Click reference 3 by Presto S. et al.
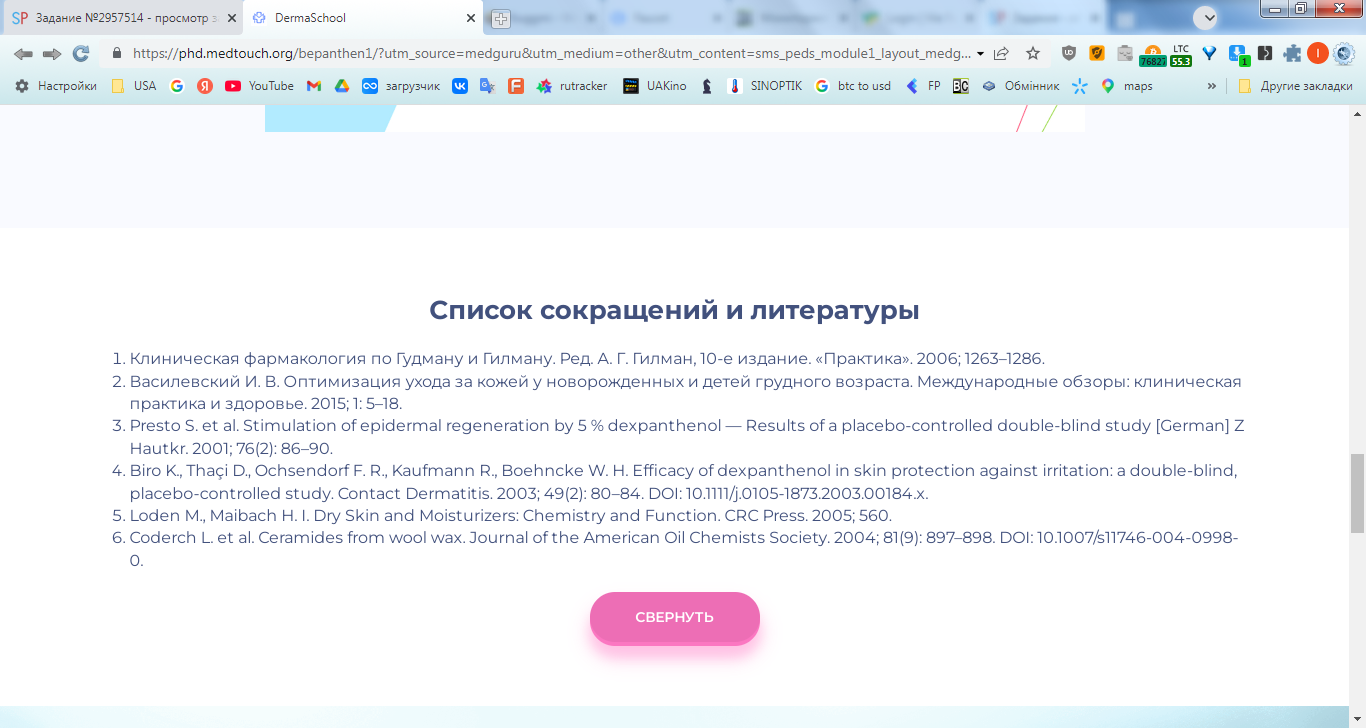Screen dimensions: 1366x728 point(687,437)
